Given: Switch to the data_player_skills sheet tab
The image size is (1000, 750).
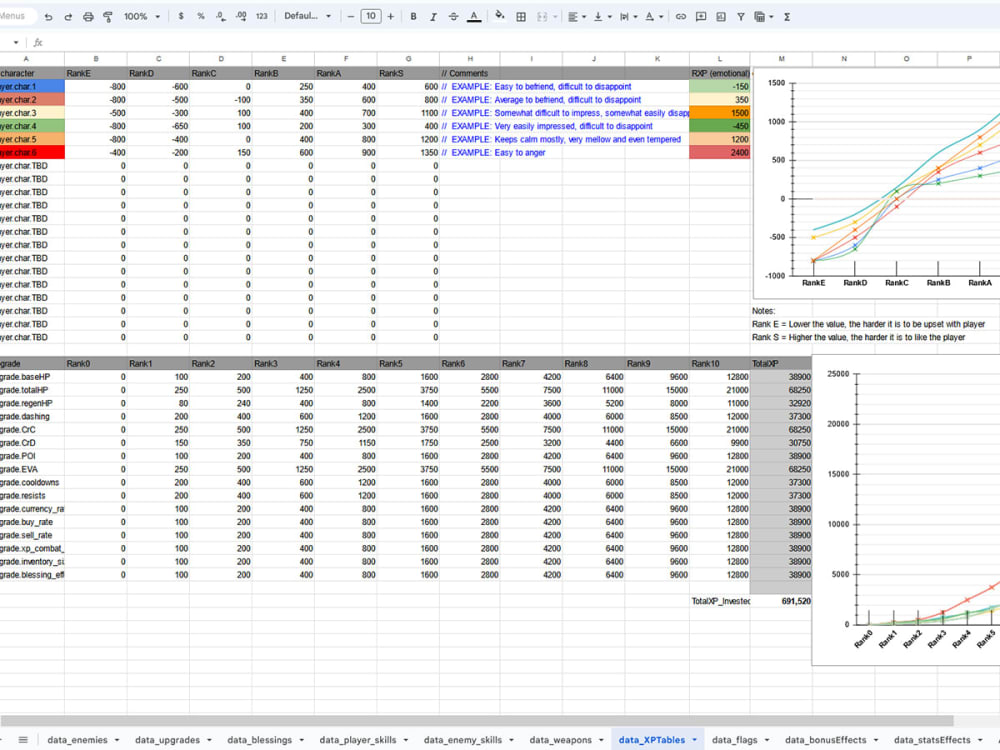Looking at the screenshot, I should coord(357,740).
